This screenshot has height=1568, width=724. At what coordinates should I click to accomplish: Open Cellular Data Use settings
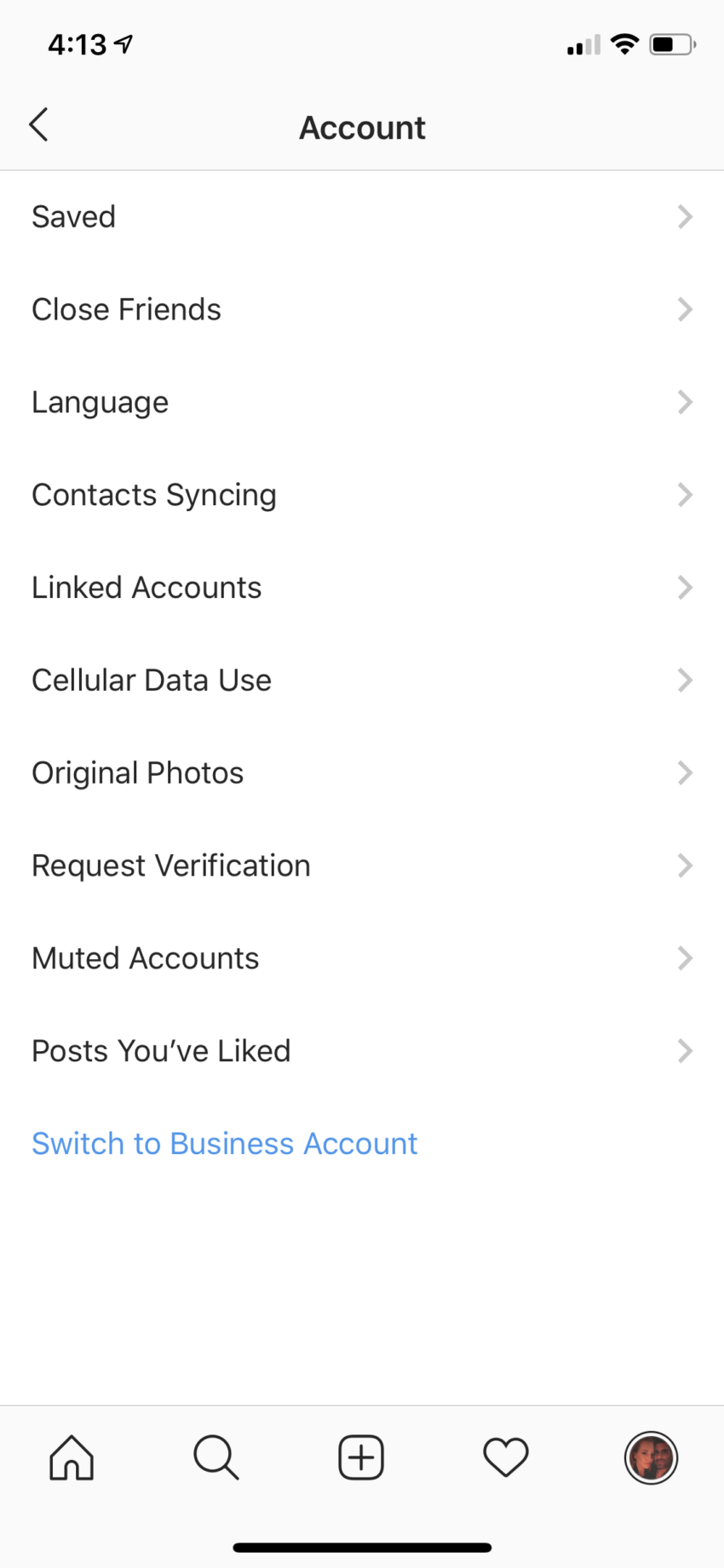(x=152, y=681)
